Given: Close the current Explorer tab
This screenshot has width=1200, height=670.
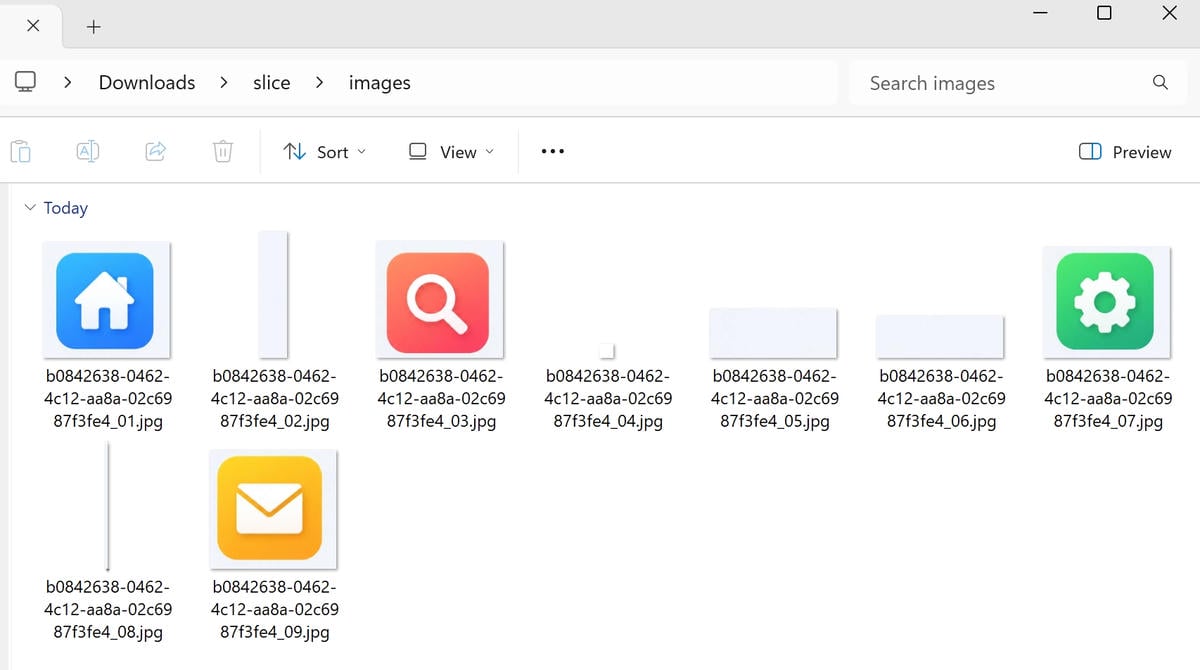Looking at the screenshot, I should coord(33,26).
